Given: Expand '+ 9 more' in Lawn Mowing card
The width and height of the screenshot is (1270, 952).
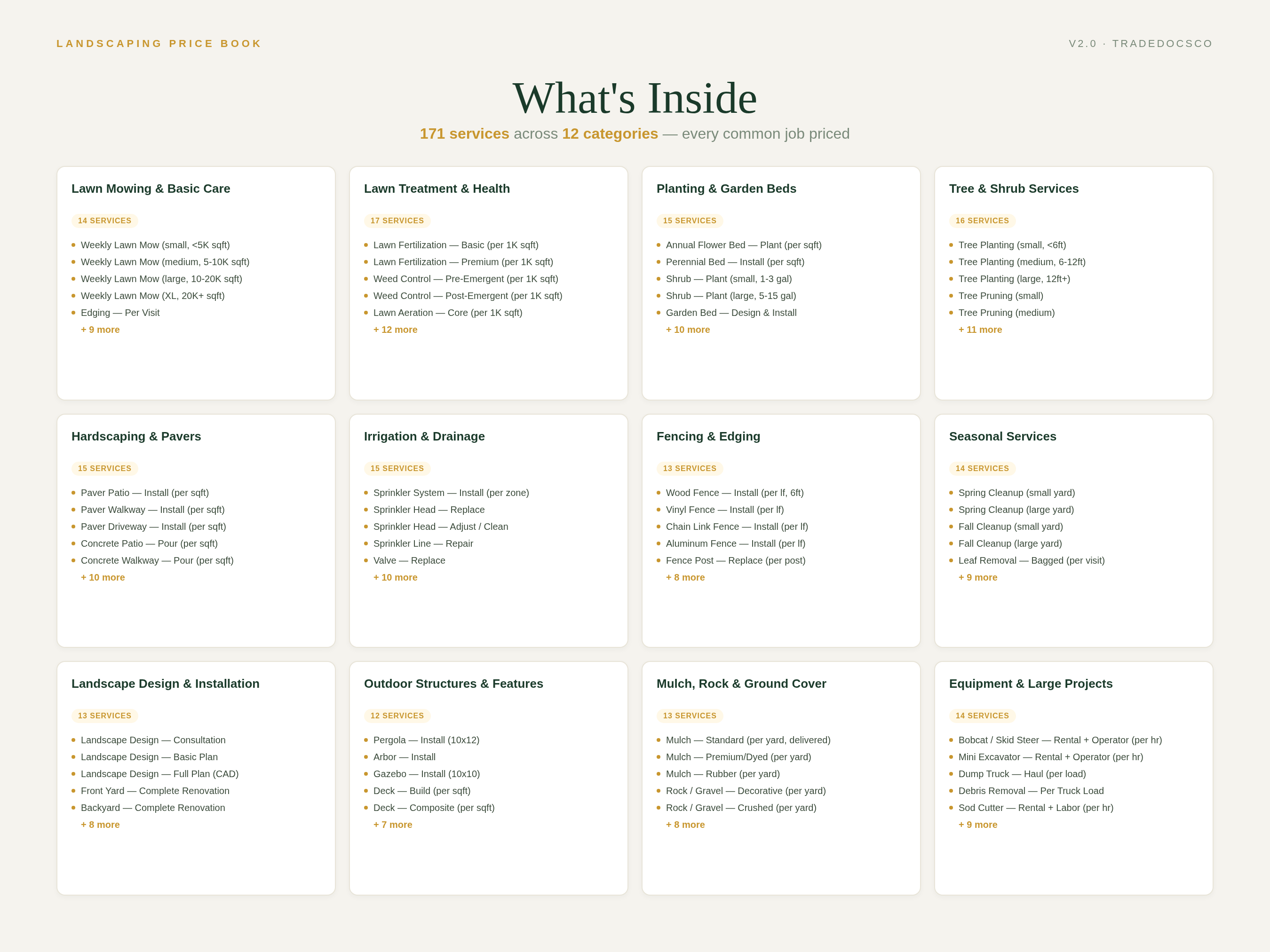Looking at the screenshot, I should point(101,330).
